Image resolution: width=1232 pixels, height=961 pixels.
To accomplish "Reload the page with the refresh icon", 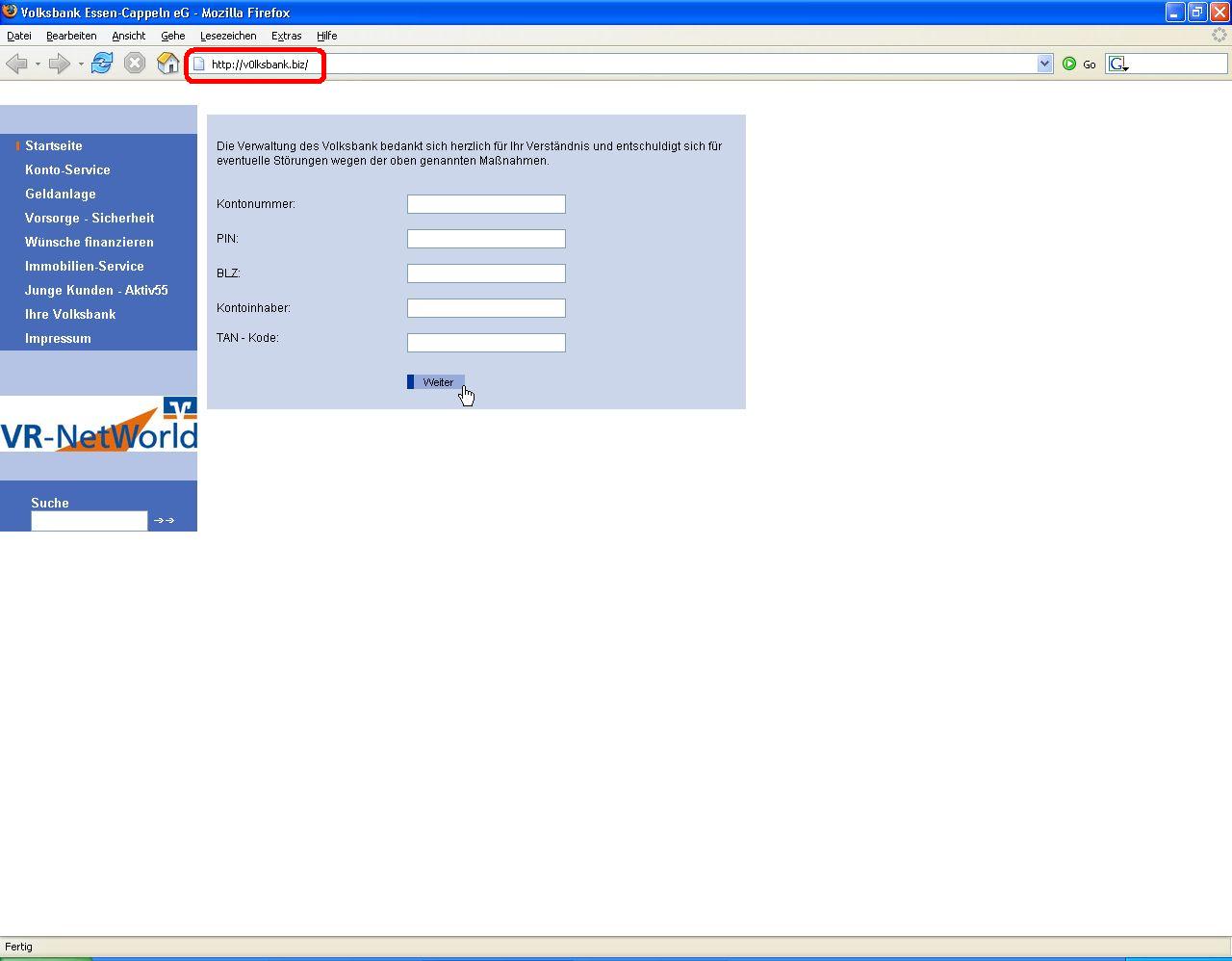I will (x=102, y=64).
